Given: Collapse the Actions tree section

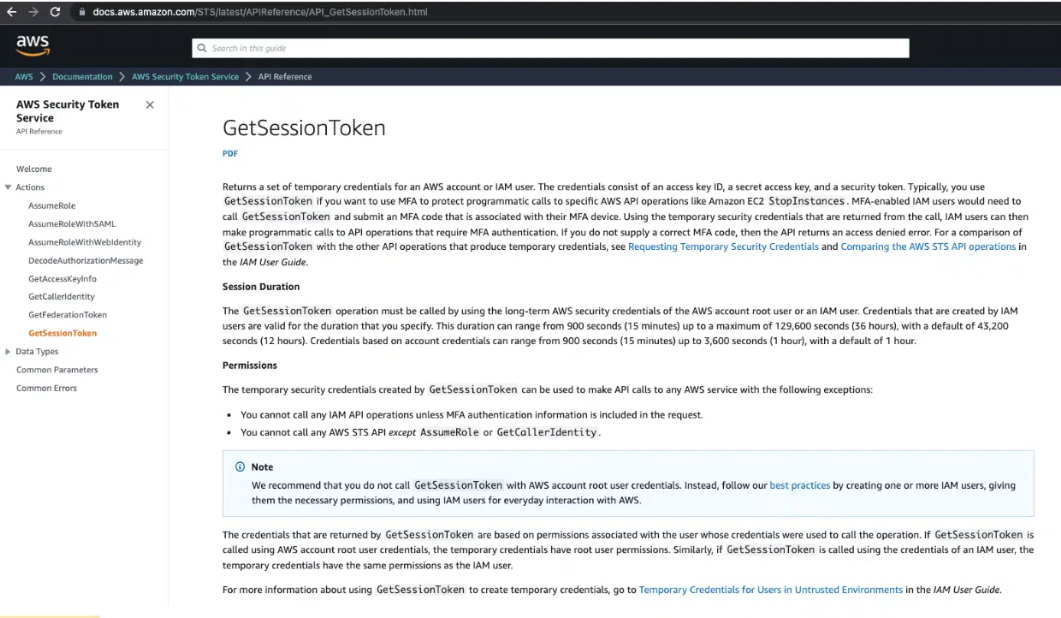Looking at the screenshot, I should tap(8, 187).
